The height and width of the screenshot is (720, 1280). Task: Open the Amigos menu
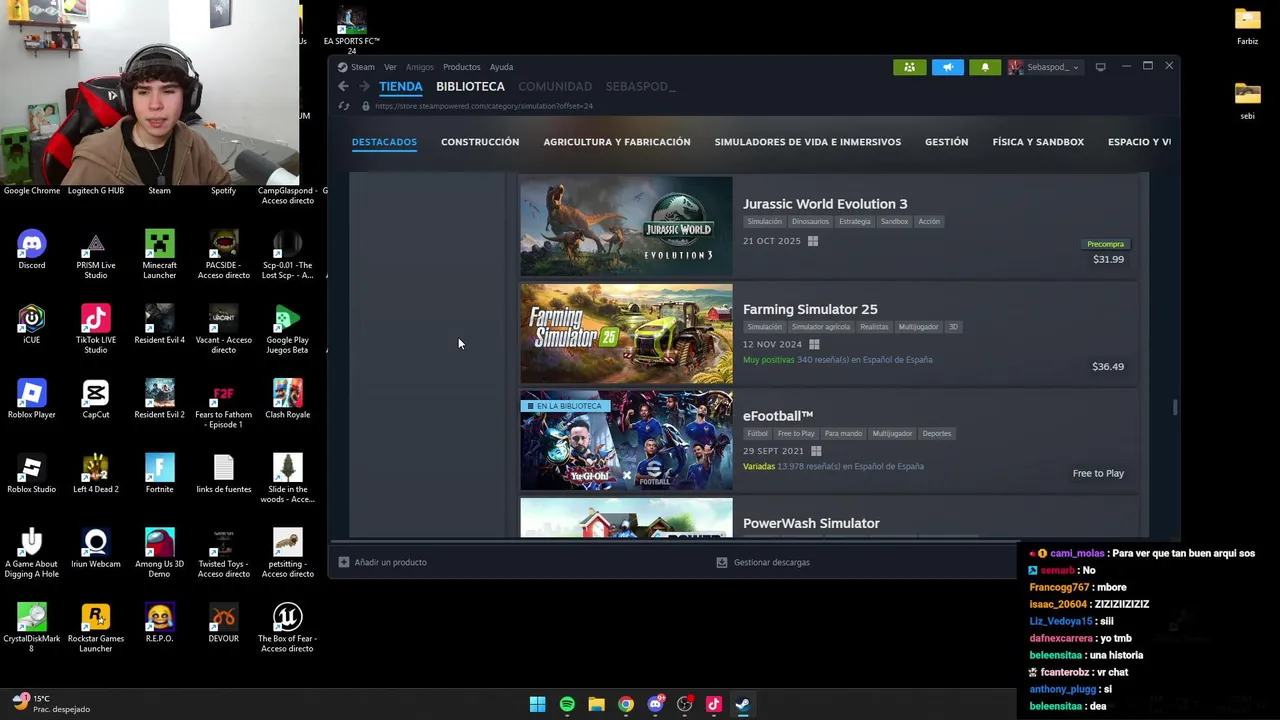420,67
